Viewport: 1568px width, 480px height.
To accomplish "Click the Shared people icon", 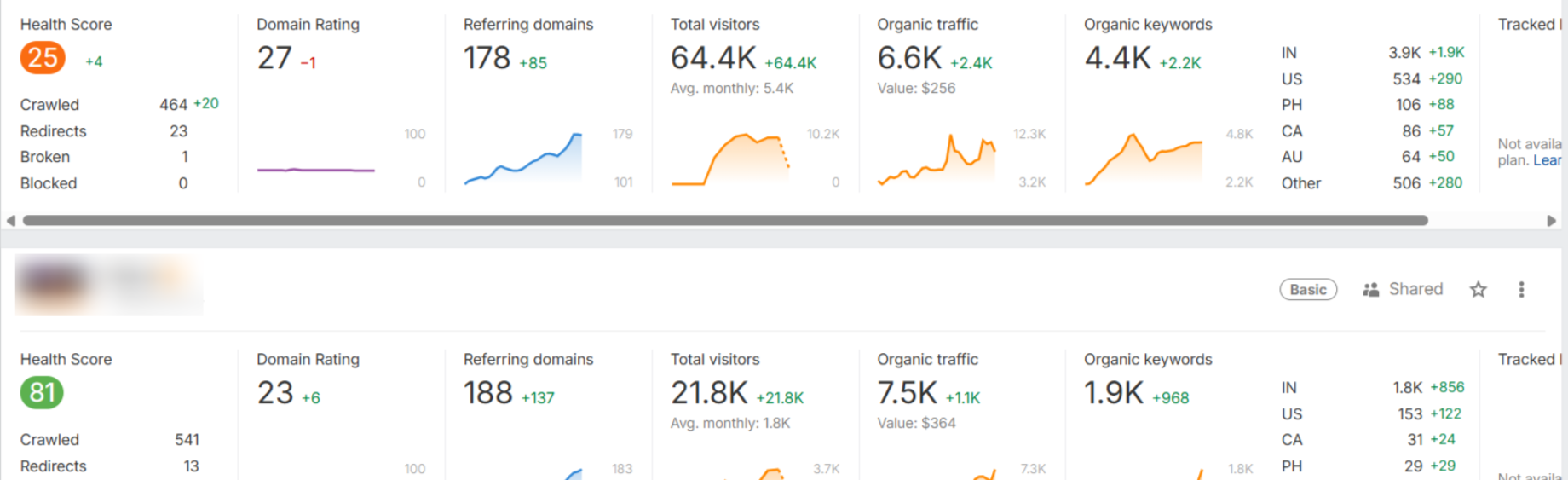I will (x=1370, y=290).
